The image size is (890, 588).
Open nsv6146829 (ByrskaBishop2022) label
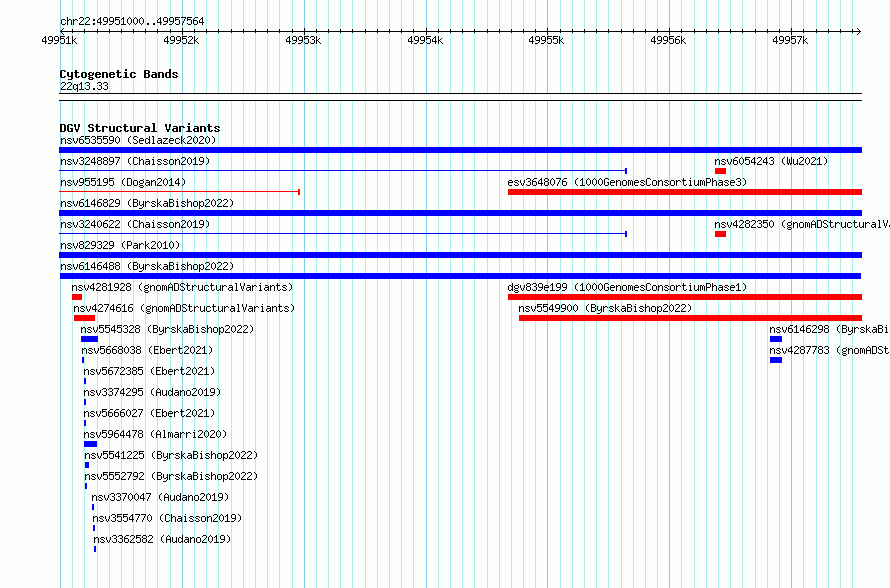pyautogui.click(x=147, y=203)
